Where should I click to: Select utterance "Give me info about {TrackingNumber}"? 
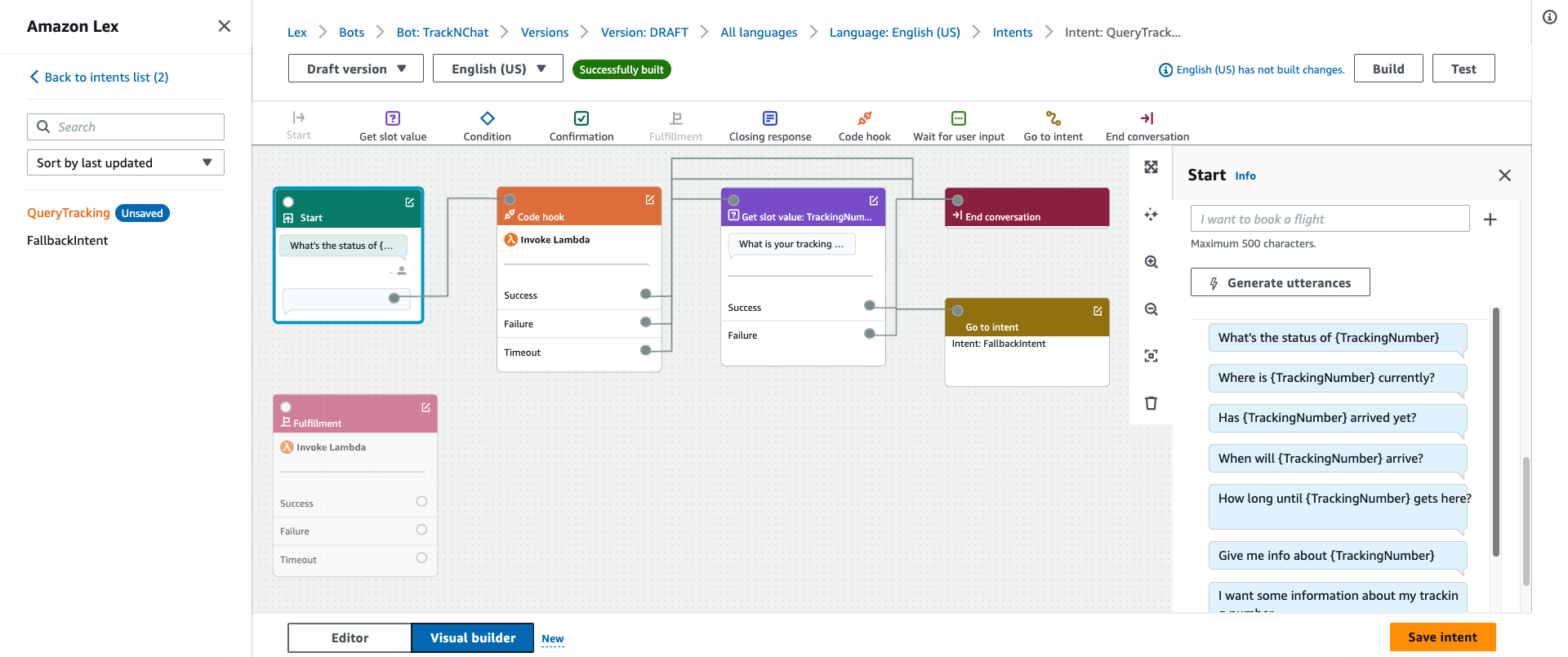pyautogui.click(x=1338, y=556)
